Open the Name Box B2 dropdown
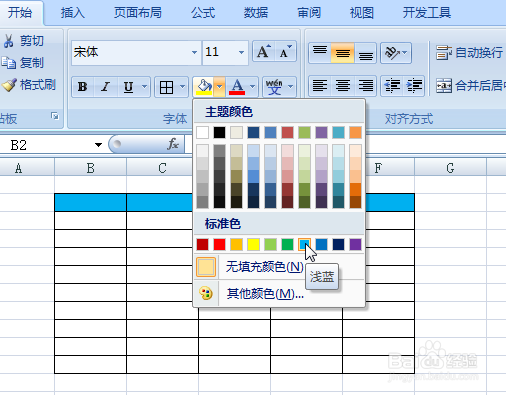Image resolution: width=506 pixels, height=395 pixels. [98, 145]
